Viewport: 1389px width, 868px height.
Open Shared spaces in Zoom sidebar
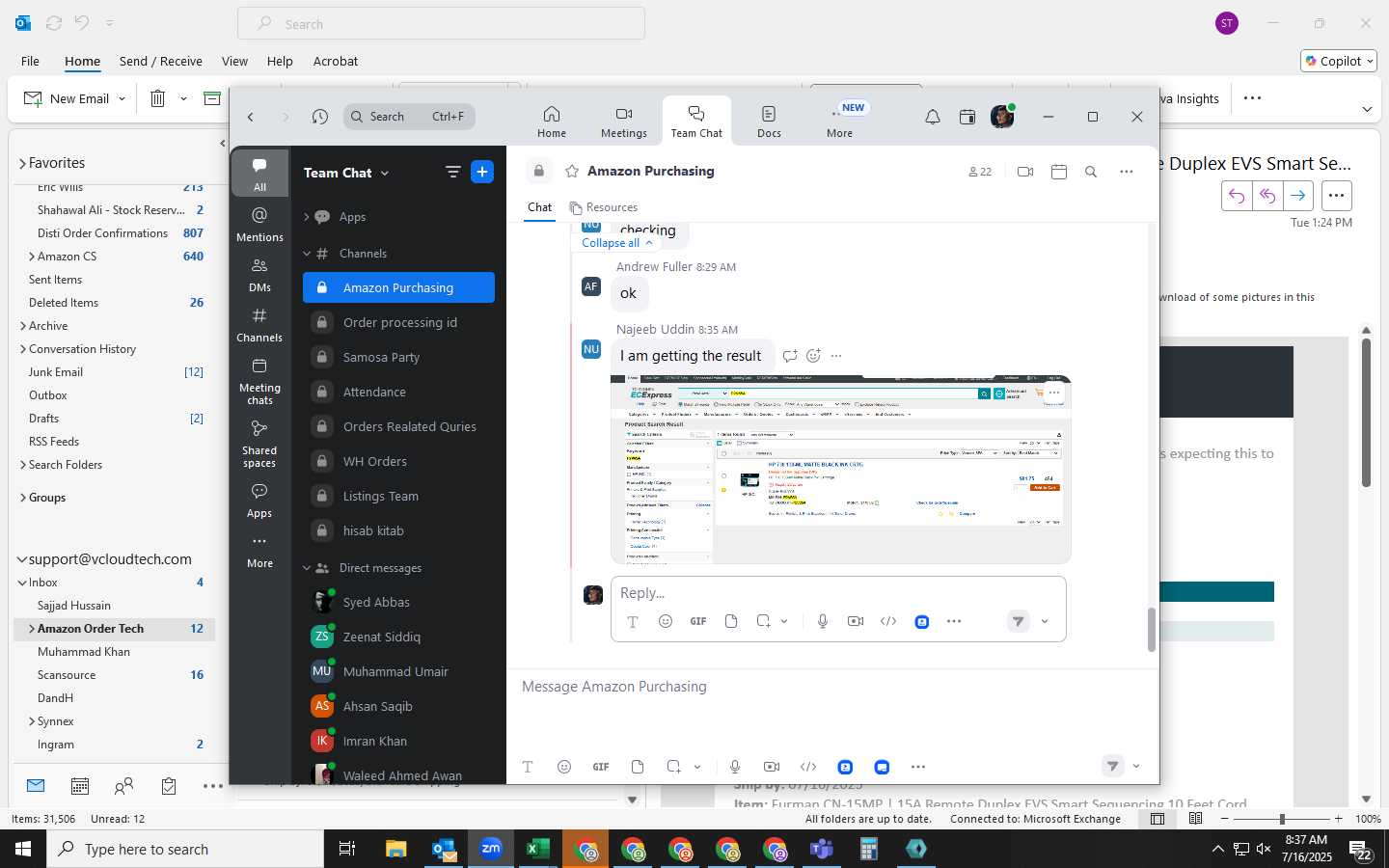click(259, 444)
